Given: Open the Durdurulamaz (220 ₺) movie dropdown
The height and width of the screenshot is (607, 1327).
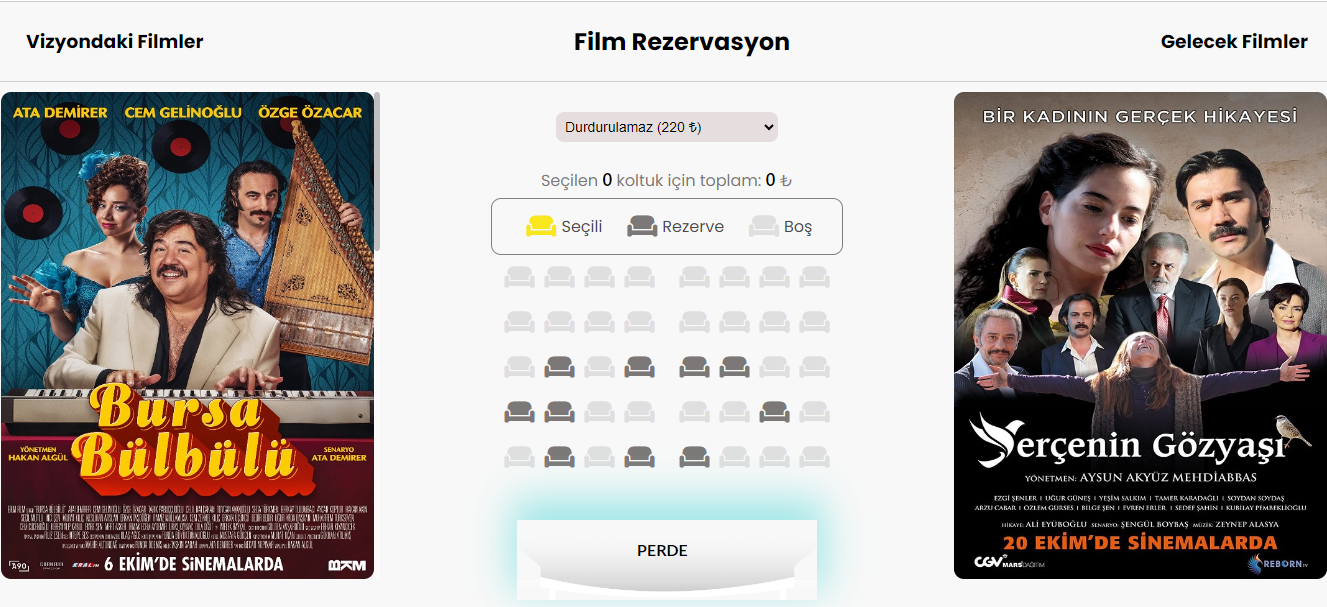Looking at the screenshot, I should (x=667, y=127).
